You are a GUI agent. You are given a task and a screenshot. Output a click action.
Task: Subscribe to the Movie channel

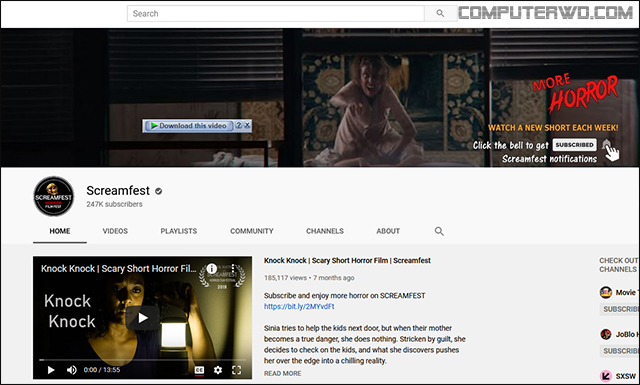click(x=620, y=309)
